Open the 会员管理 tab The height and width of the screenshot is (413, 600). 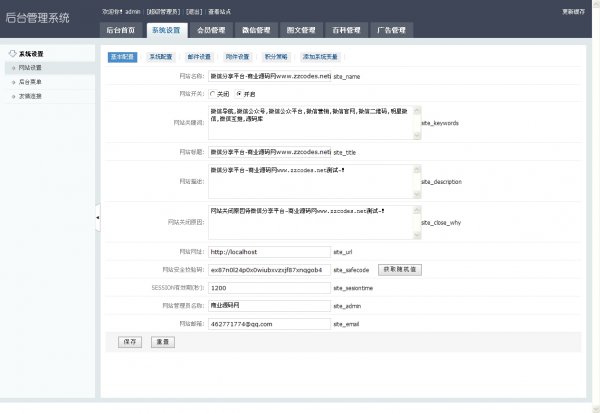point(211,30)
